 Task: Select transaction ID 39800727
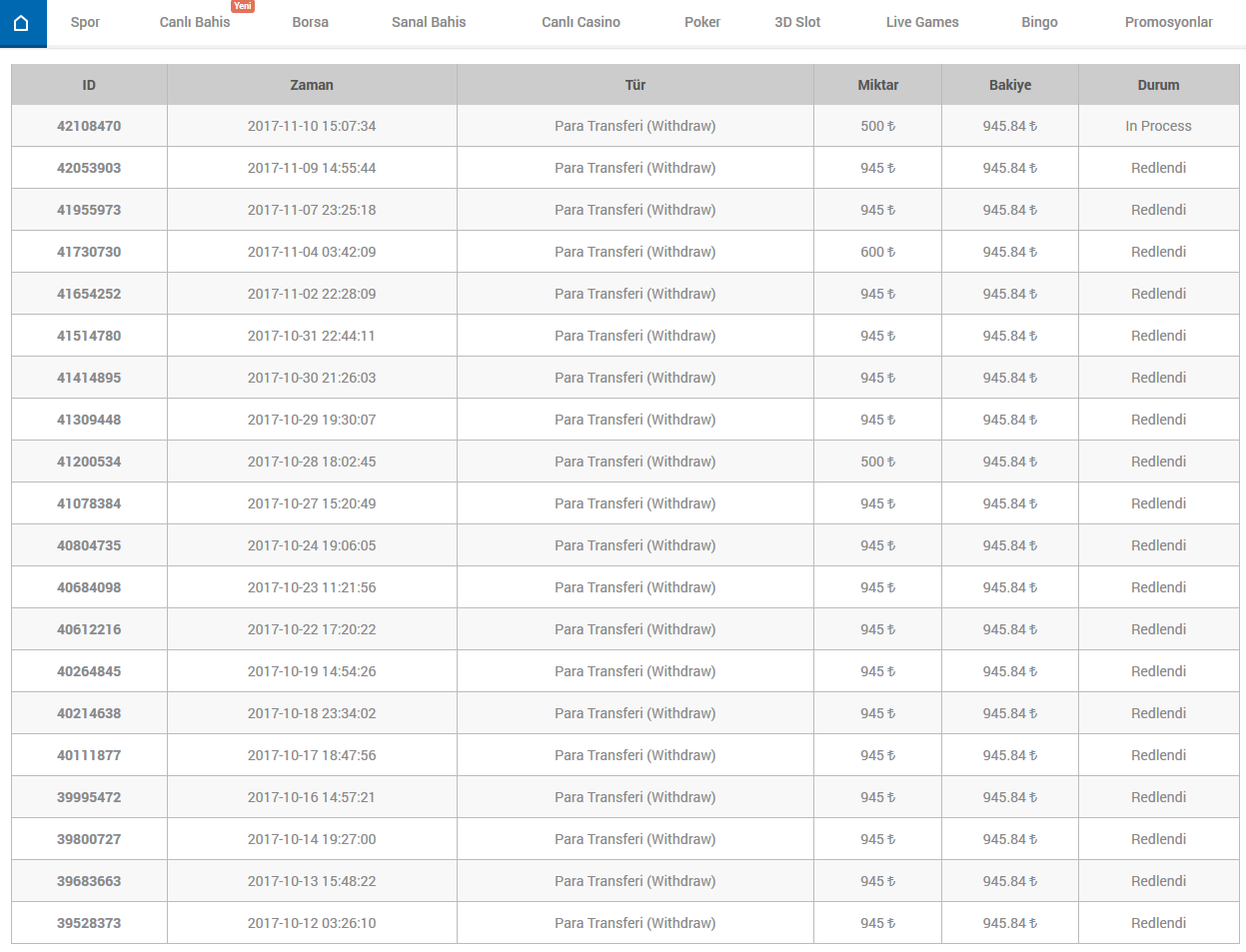(x=89, y=839)
